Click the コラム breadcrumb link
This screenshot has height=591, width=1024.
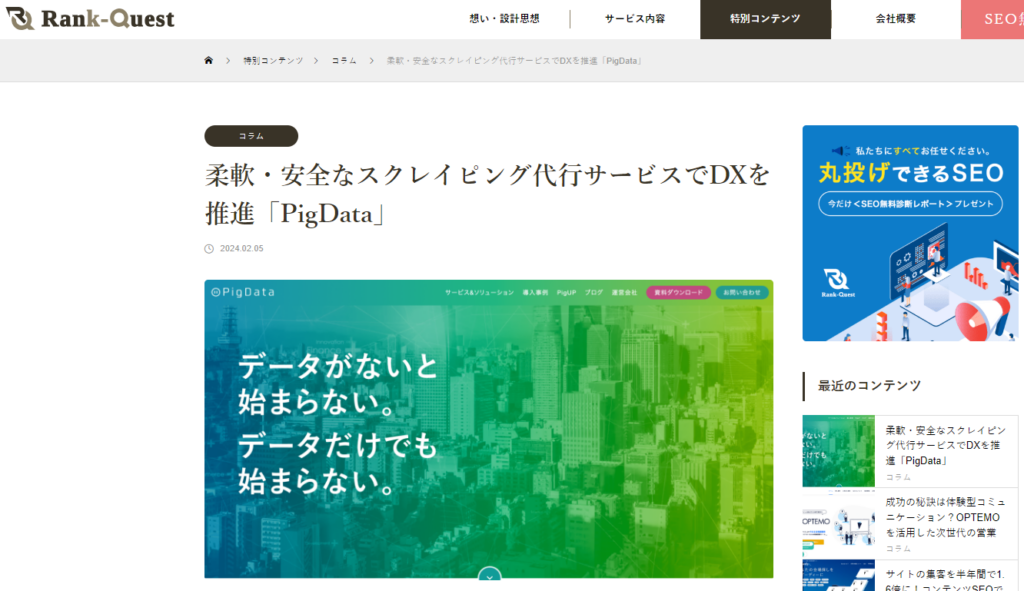click(x=343, y=61)
